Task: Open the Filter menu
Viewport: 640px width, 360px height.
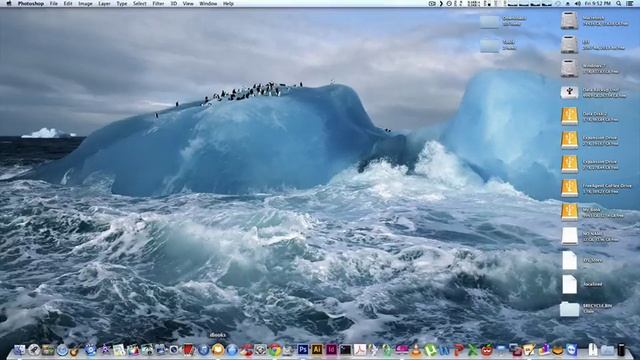Action: pos(158,3)
